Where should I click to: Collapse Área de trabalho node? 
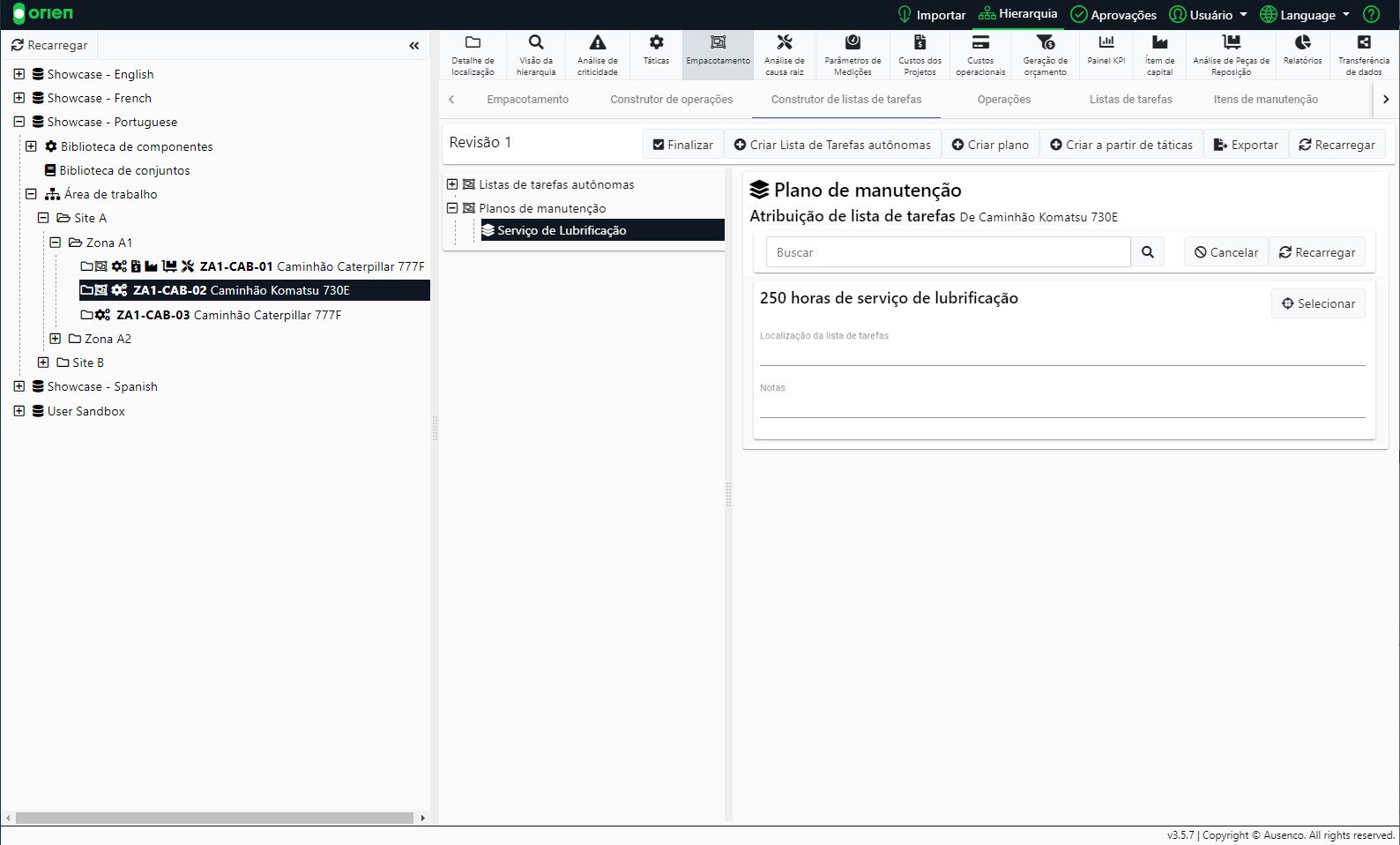[31, 194]
